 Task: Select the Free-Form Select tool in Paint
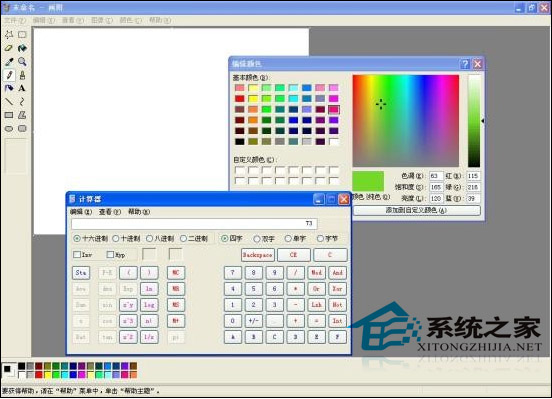click(x=9, y=35)
